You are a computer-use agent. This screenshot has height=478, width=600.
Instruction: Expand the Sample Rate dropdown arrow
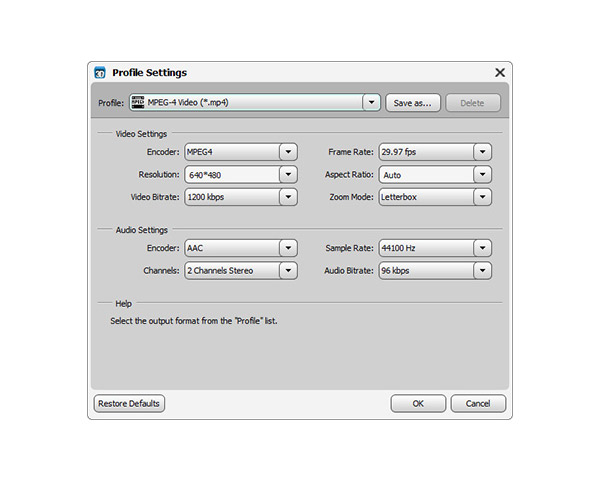point(483,248)
